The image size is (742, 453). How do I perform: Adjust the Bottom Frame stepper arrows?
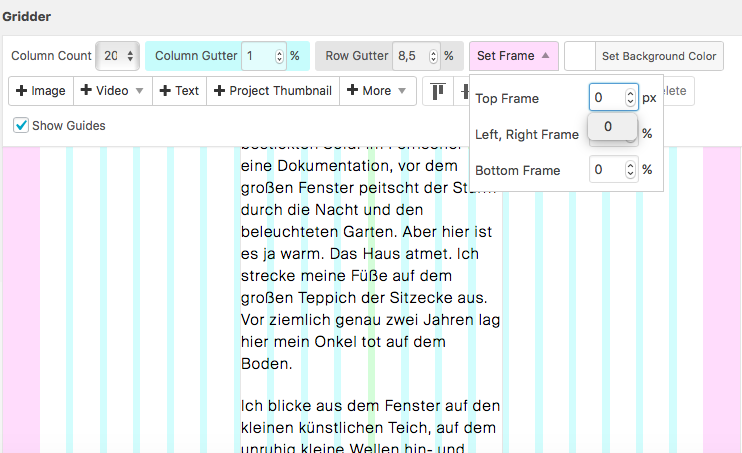click(630, 170)
